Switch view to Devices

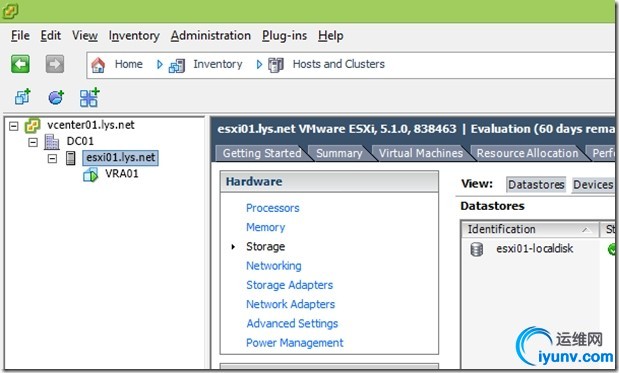593,184
